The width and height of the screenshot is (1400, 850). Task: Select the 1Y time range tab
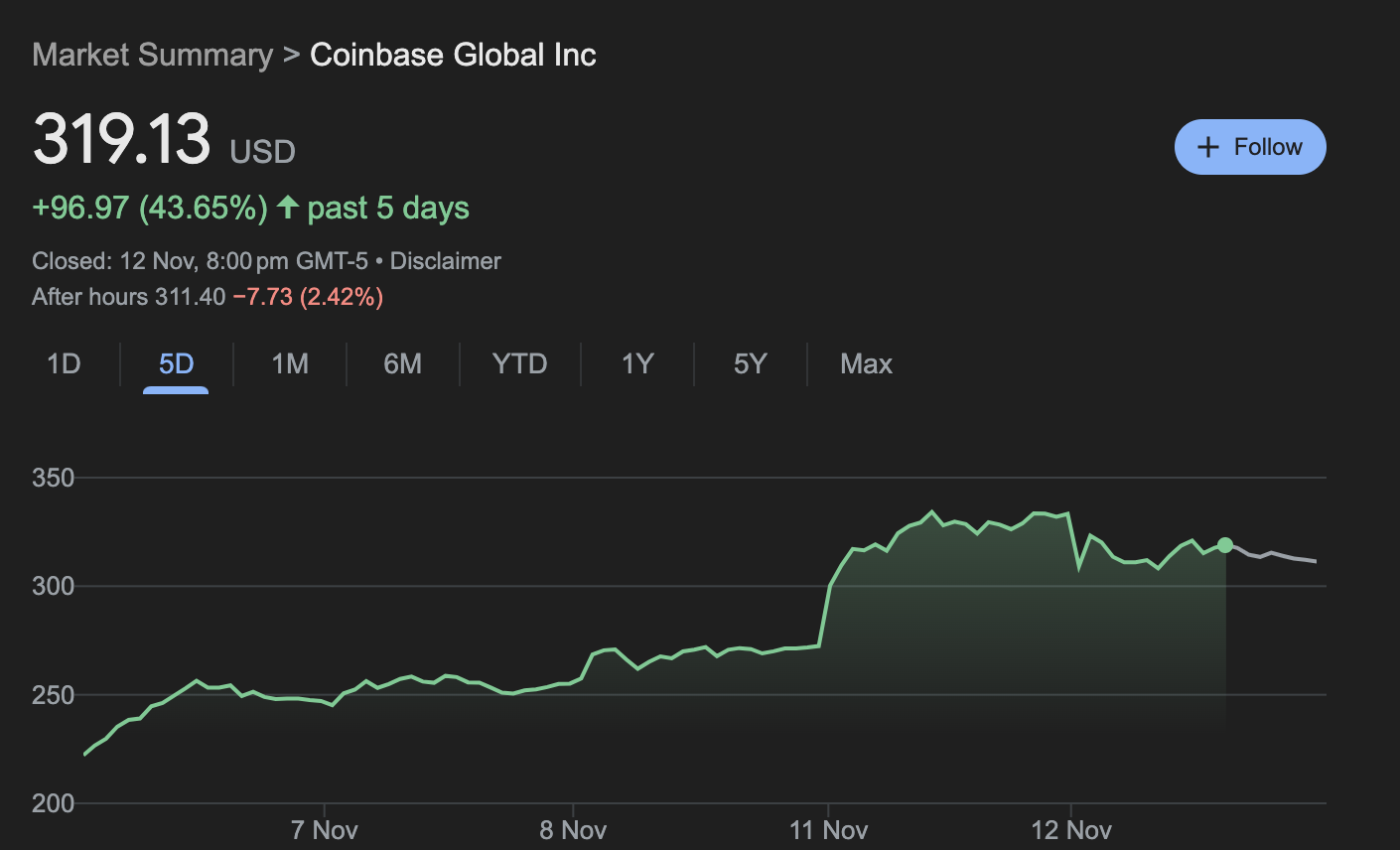coord(636,363)
